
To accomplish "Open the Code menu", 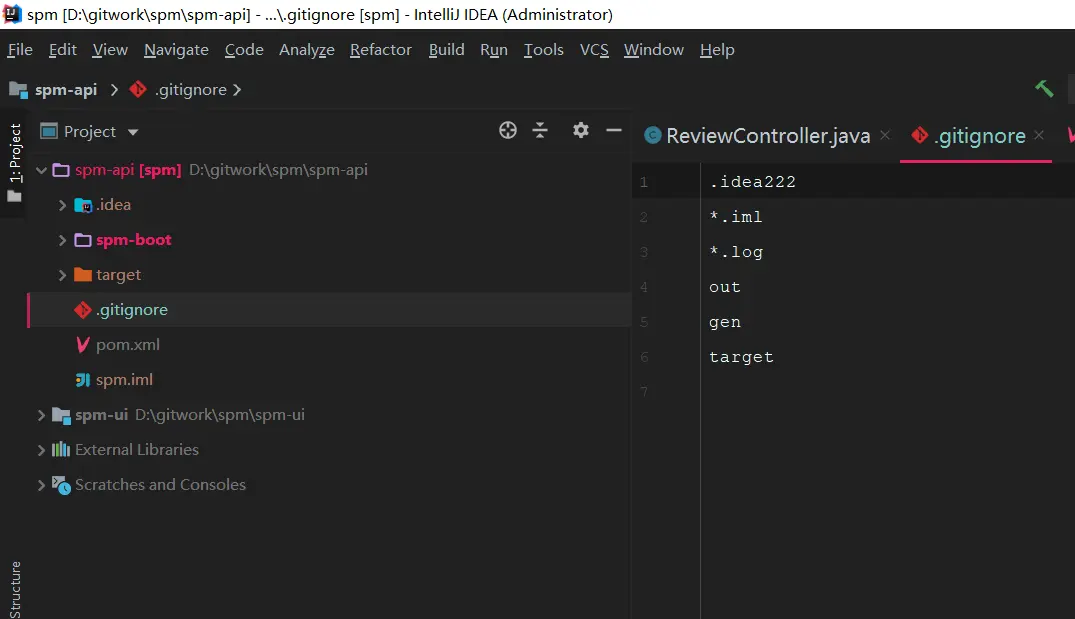I will point(244,49).
